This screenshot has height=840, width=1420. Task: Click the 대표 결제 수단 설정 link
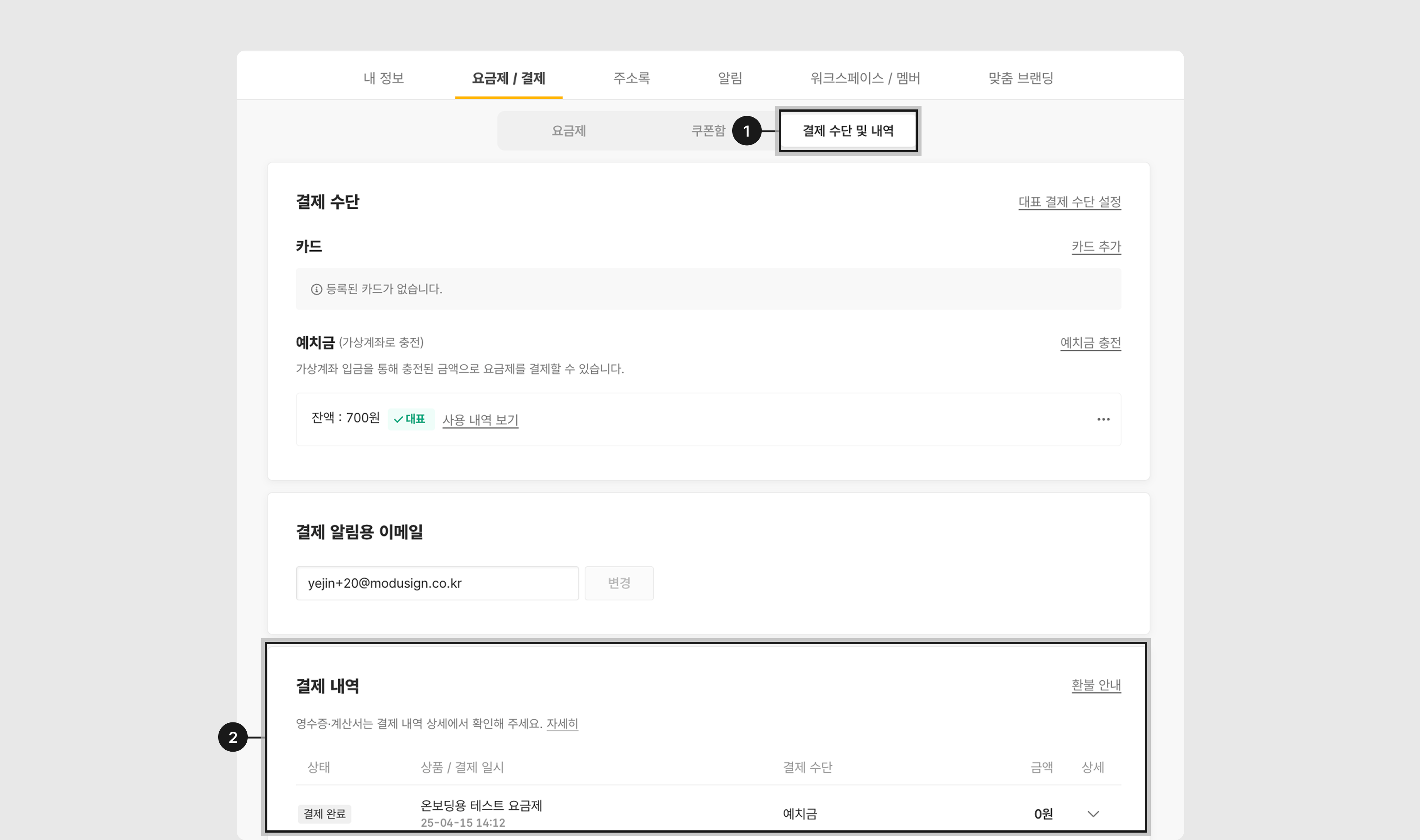1069,202
